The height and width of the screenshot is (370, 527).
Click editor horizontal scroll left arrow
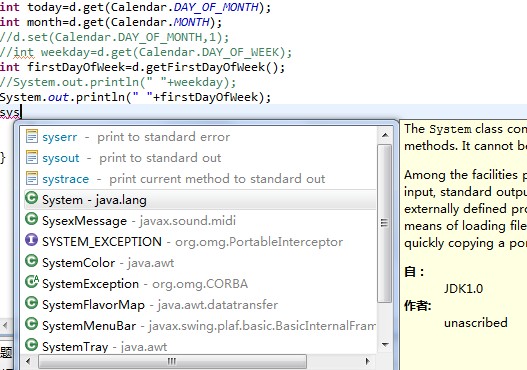[x=5, y=325]
